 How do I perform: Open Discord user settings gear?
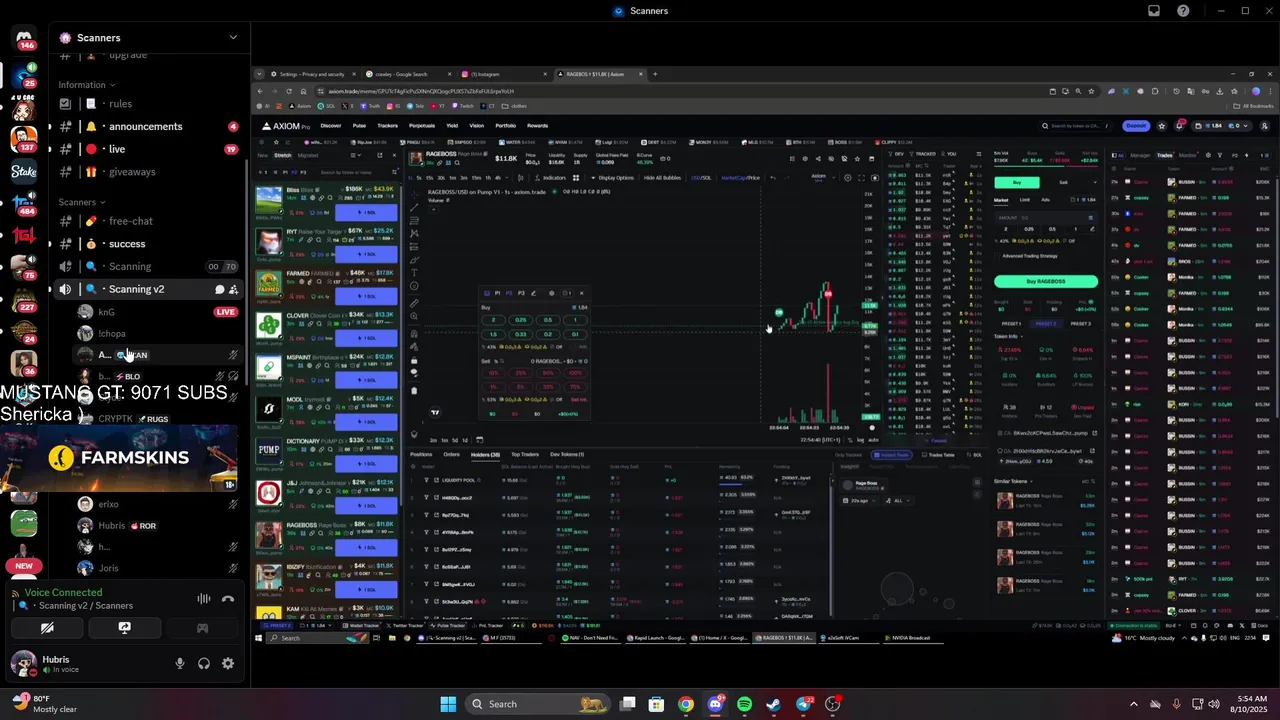point(228,663)
